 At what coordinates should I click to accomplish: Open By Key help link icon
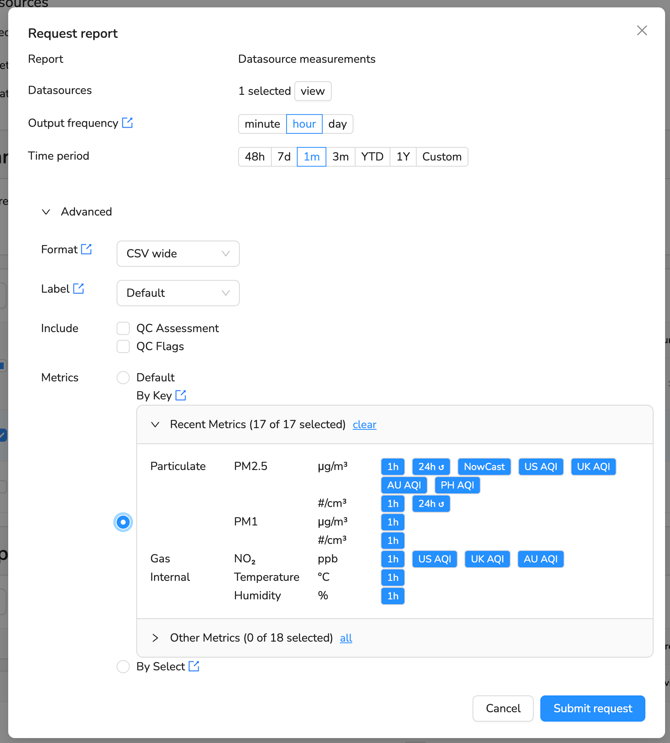pyautogui.click(x=181, y=396)
